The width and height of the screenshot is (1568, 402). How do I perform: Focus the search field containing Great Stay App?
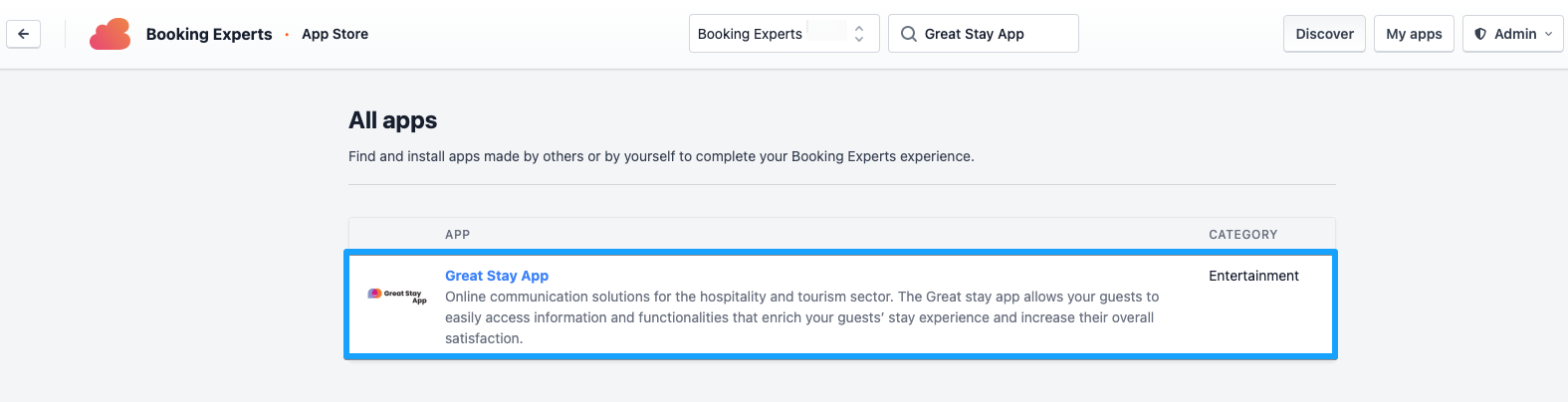[983, 34]
